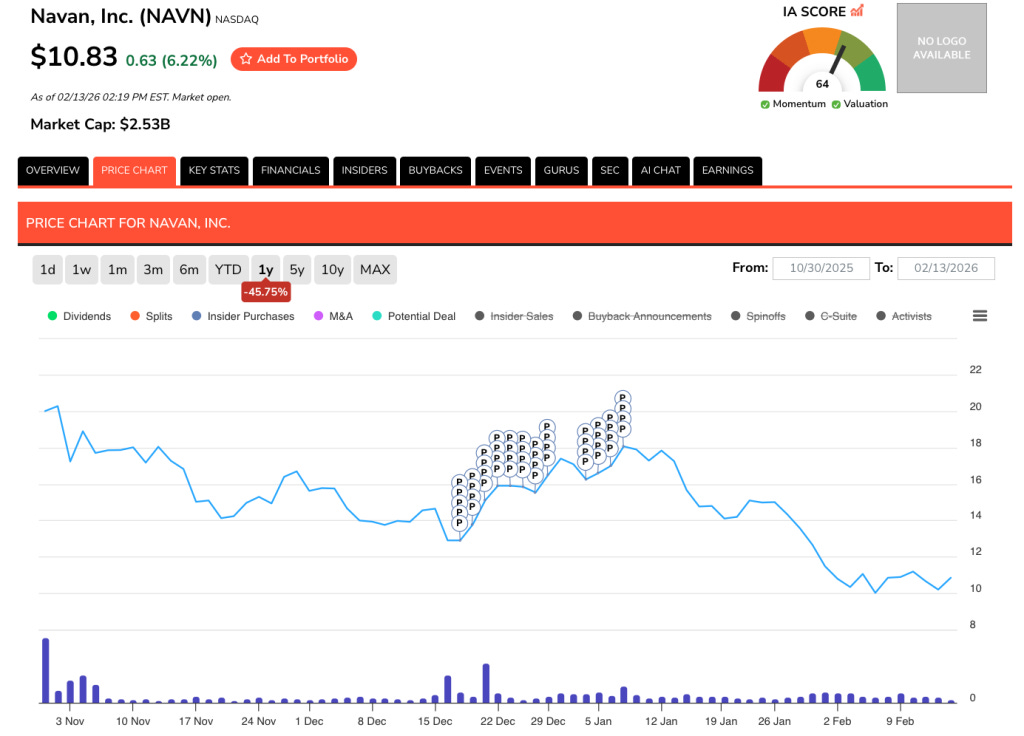
Task: Click the orange Splits legend dot
Action: pyautogui.click(x=134, y=316)
